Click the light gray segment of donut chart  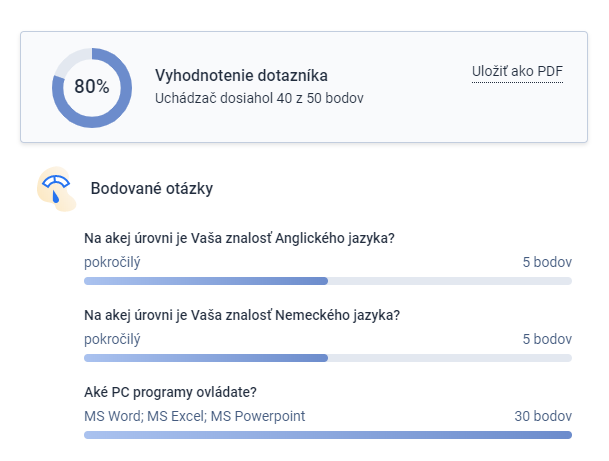(70, 59)
